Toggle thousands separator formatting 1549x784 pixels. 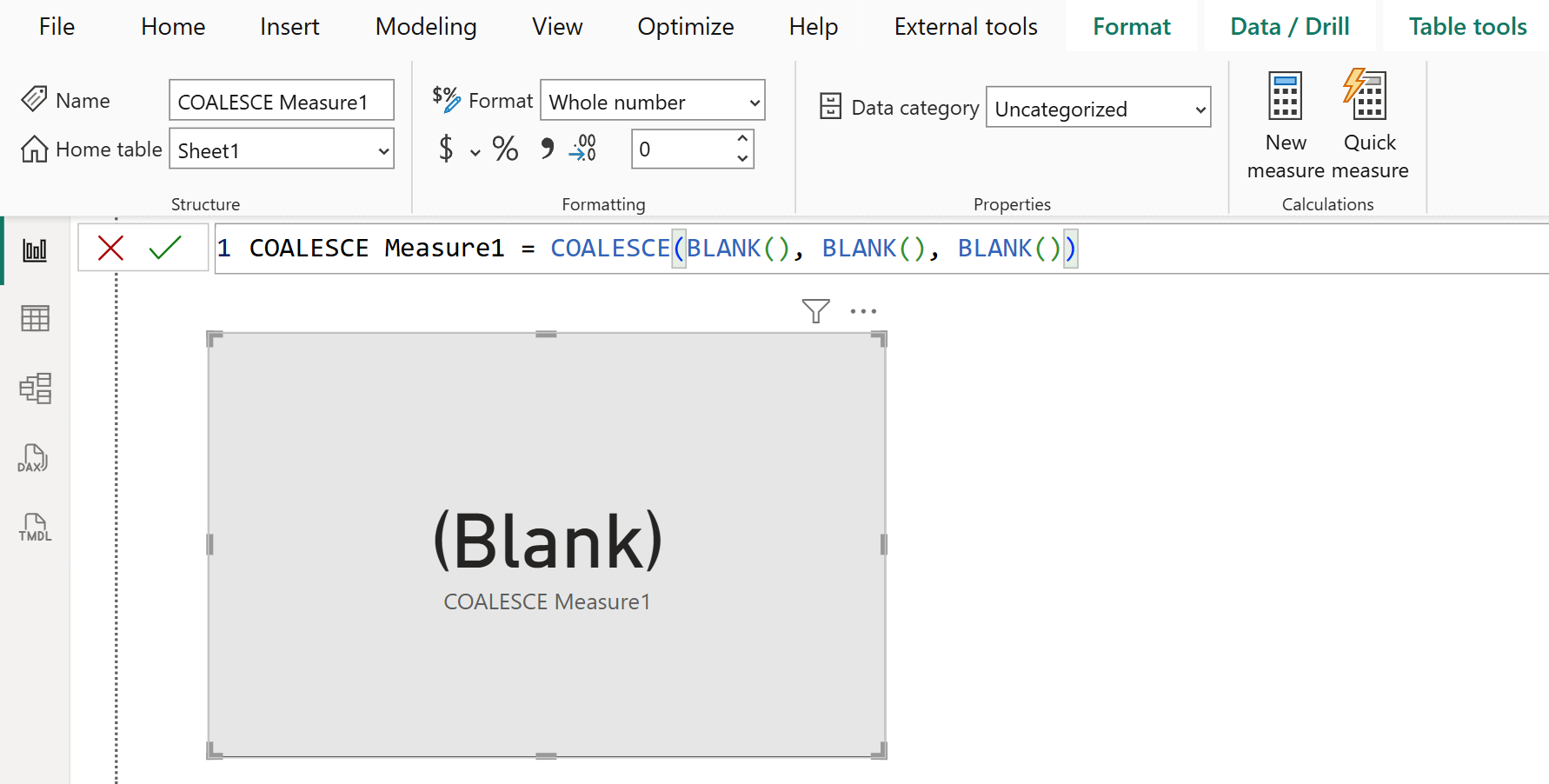click(546, 149)
